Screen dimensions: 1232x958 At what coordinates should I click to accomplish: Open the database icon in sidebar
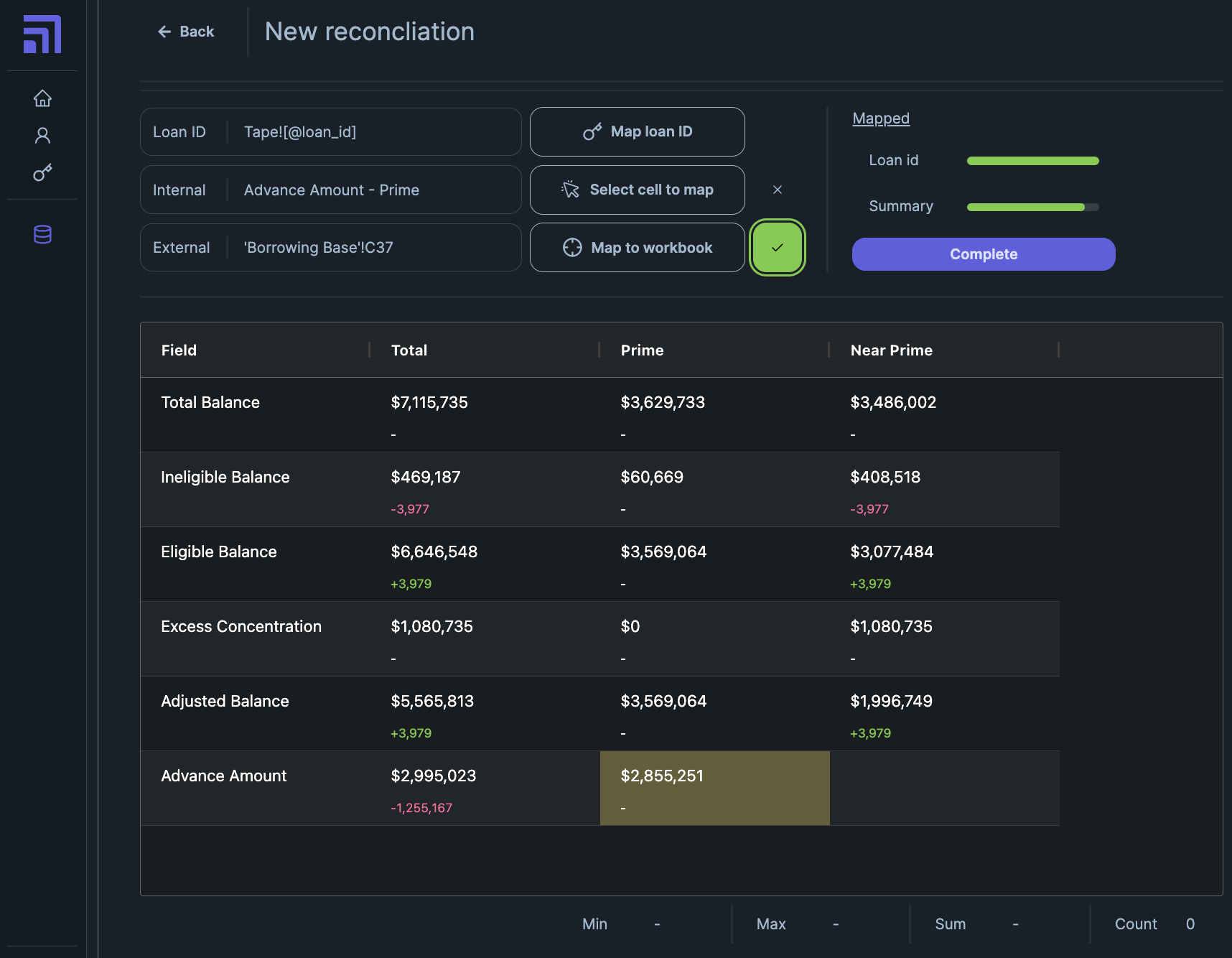pos(42,234)
